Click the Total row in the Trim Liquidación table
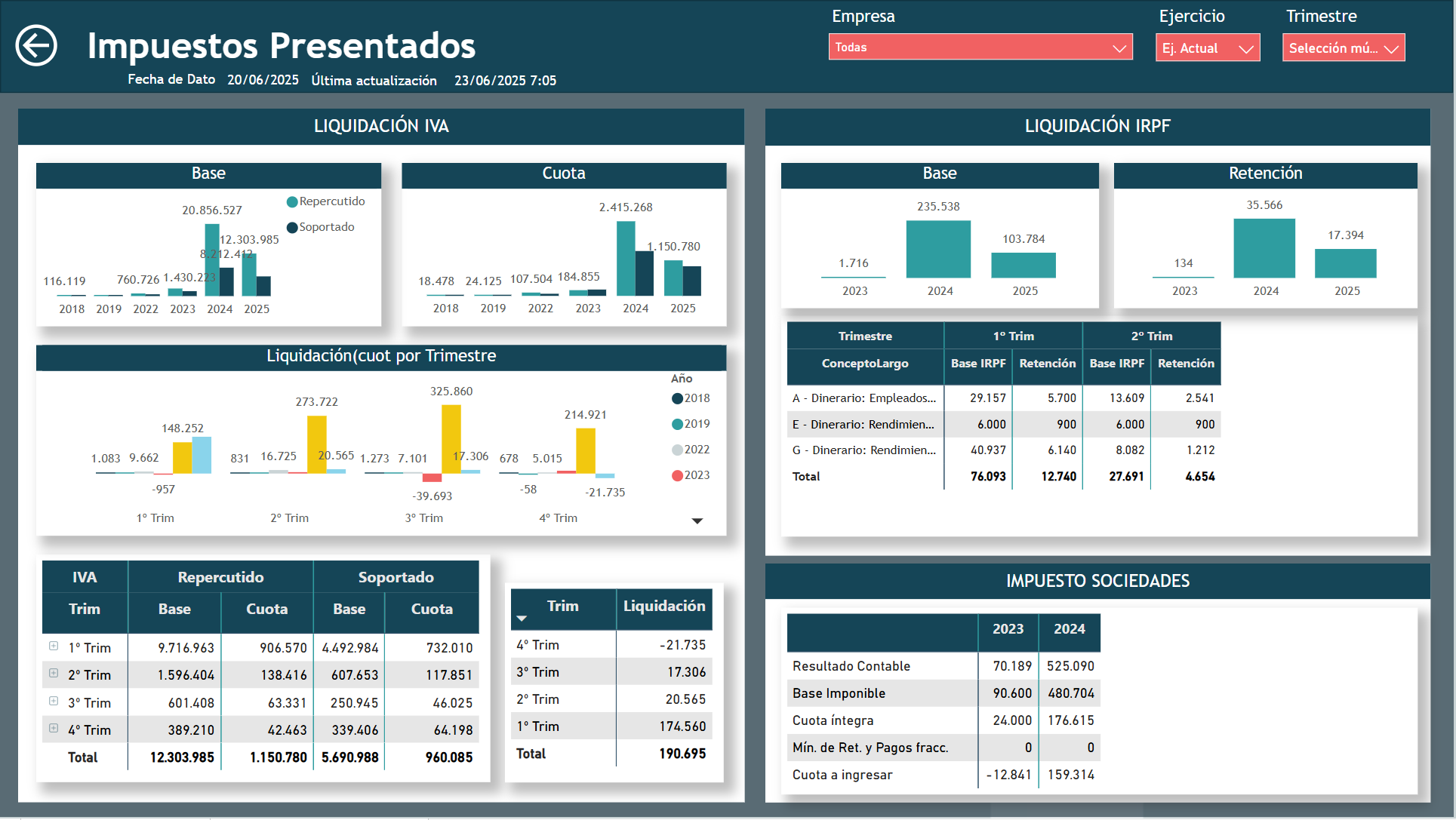 point(531,754)
